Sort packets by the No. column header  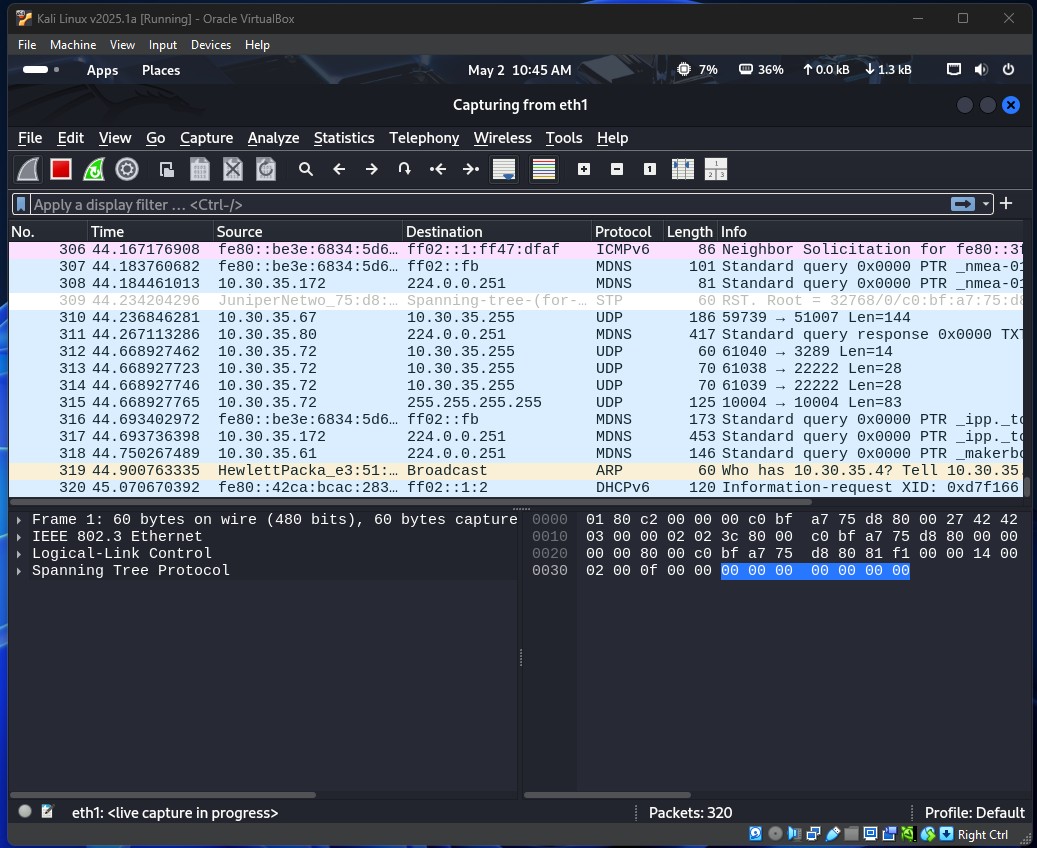(48, 232)
